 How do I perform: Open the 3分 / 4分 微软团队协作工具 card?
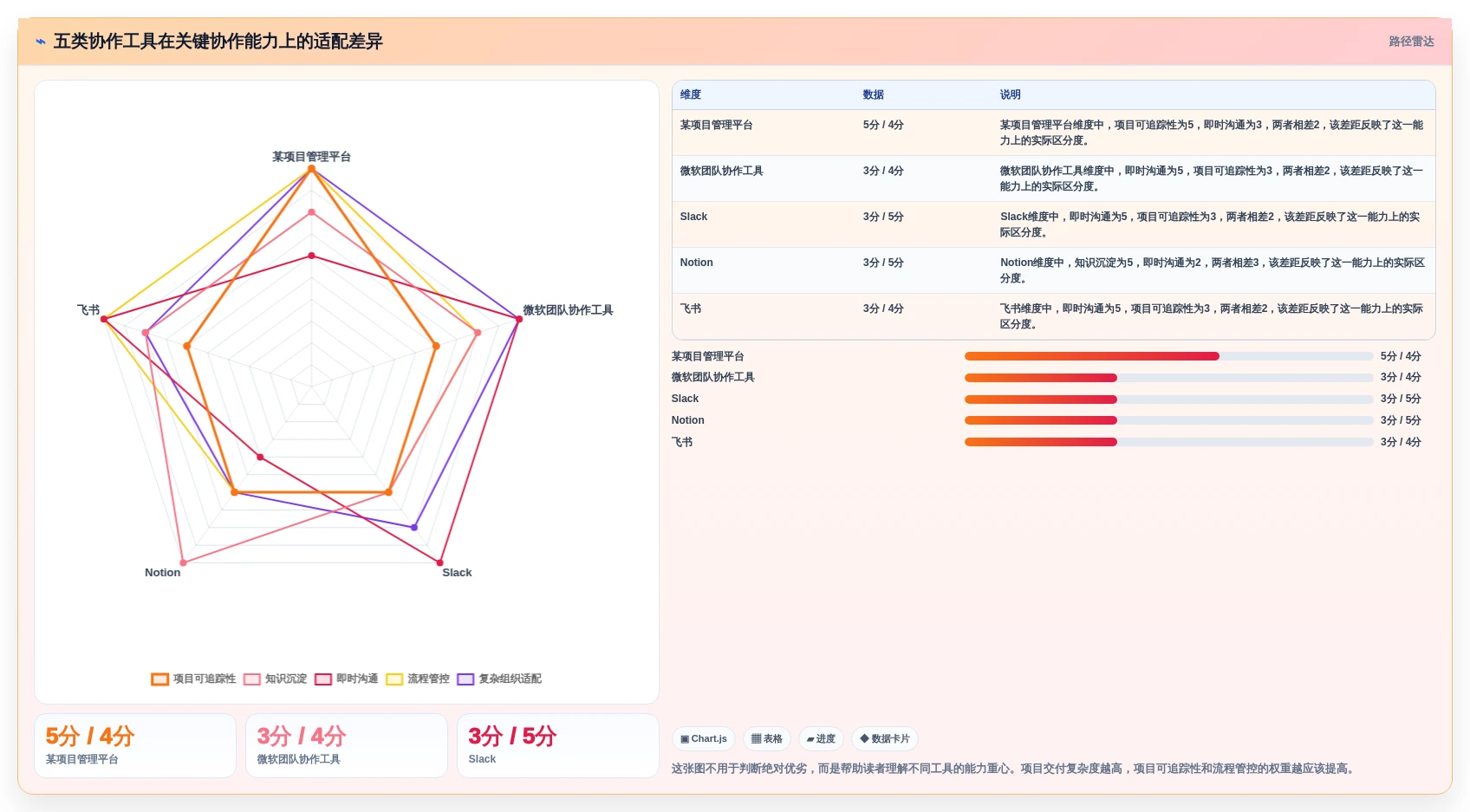347,745
